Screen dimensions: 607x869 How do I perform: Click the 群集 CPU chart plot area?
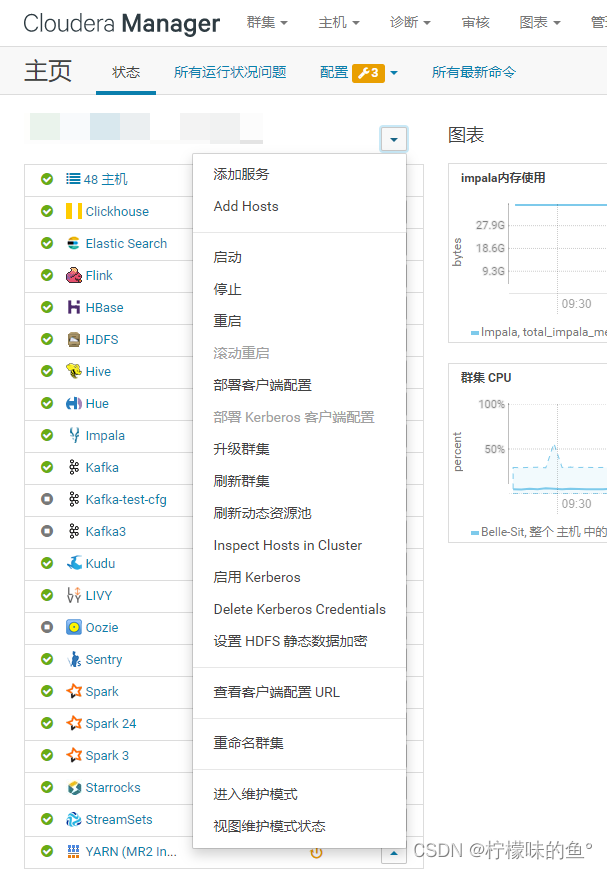(558, 449)
